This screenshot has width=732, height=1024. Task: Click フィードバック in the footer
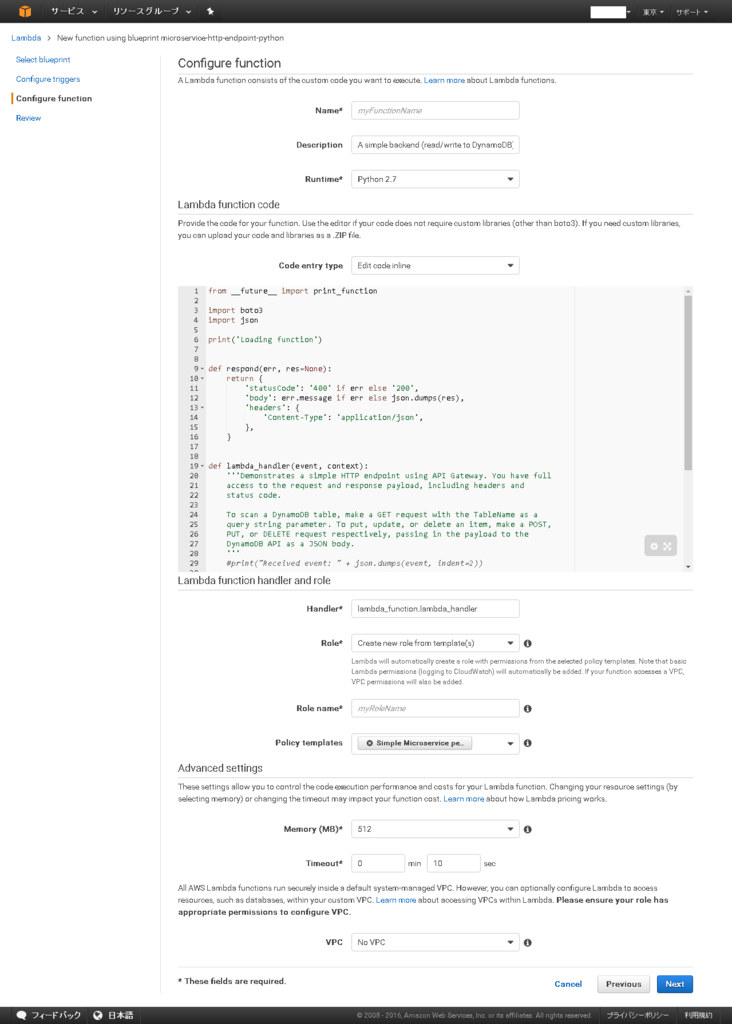click(56, 1016)
